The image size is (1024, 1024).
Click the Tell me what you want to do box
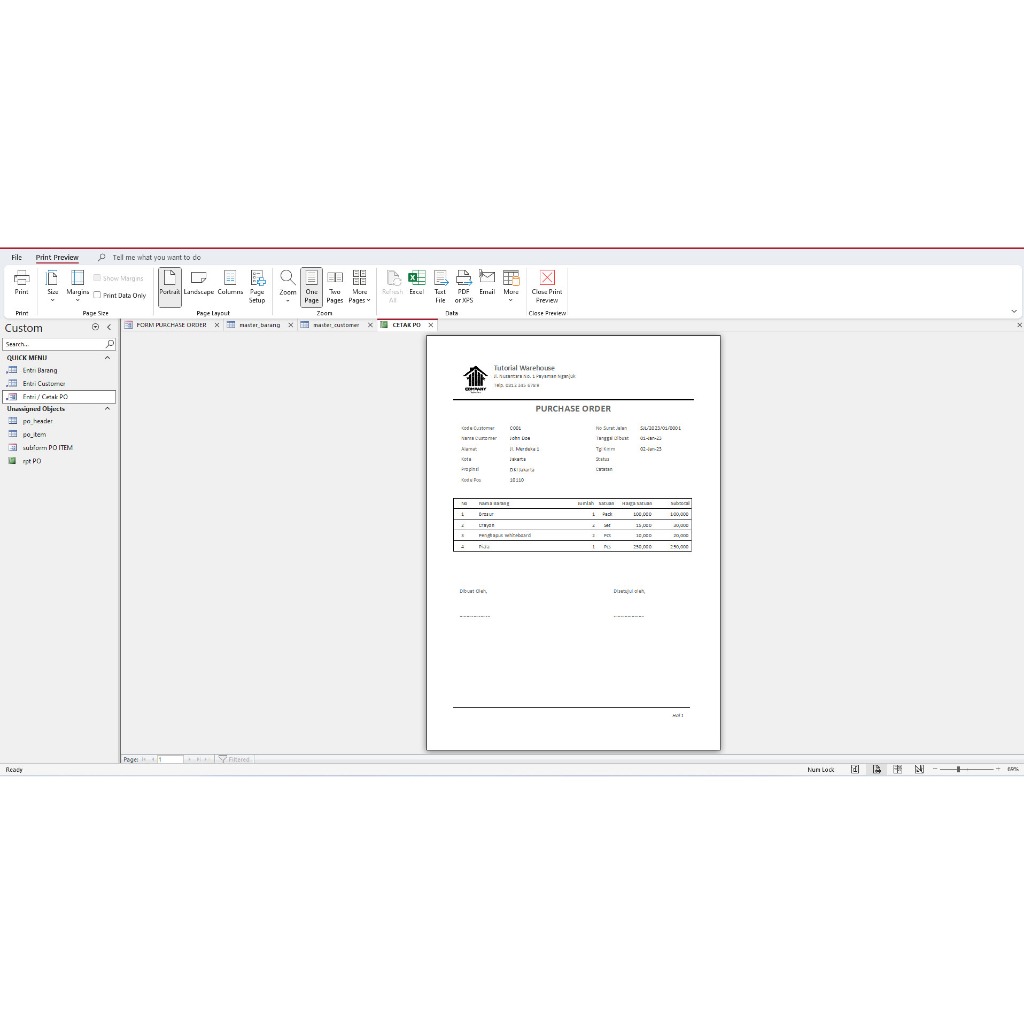point(156,257)
